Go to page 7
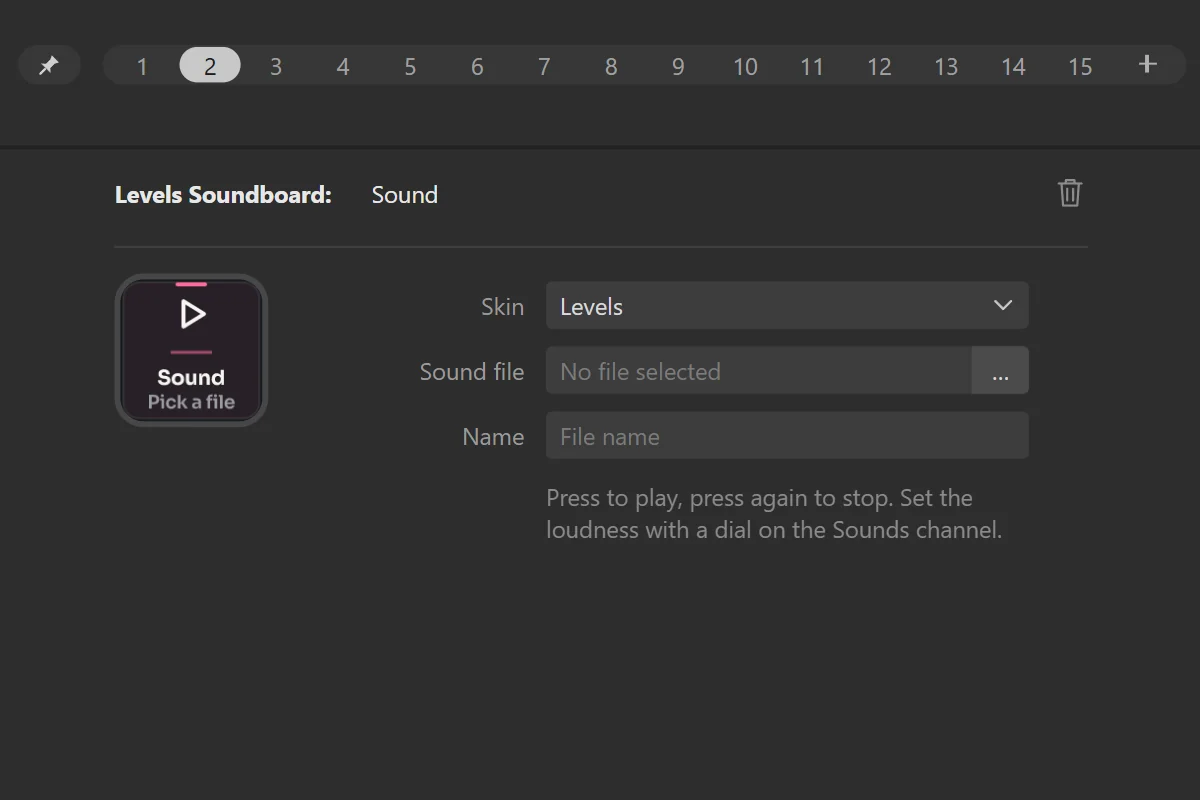This screenshot has height=800, width=1200. pyautogui.click(x=544, y=66)
